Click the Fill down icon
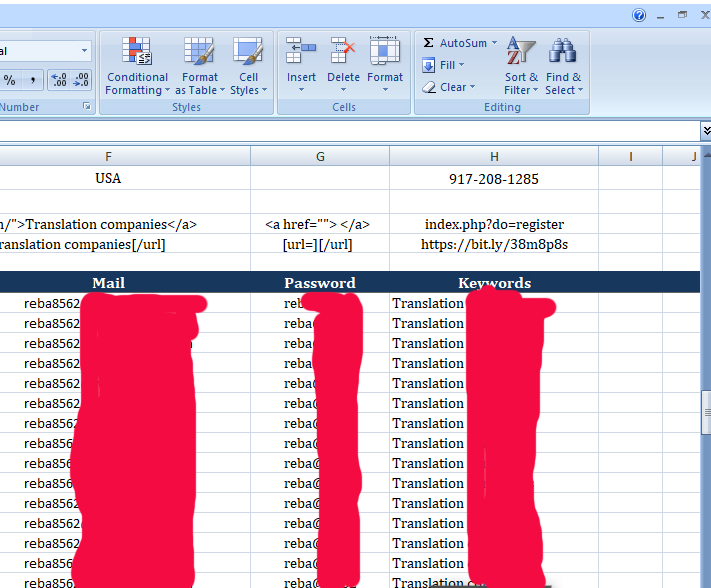711x588 pixels. pos(428,65)
